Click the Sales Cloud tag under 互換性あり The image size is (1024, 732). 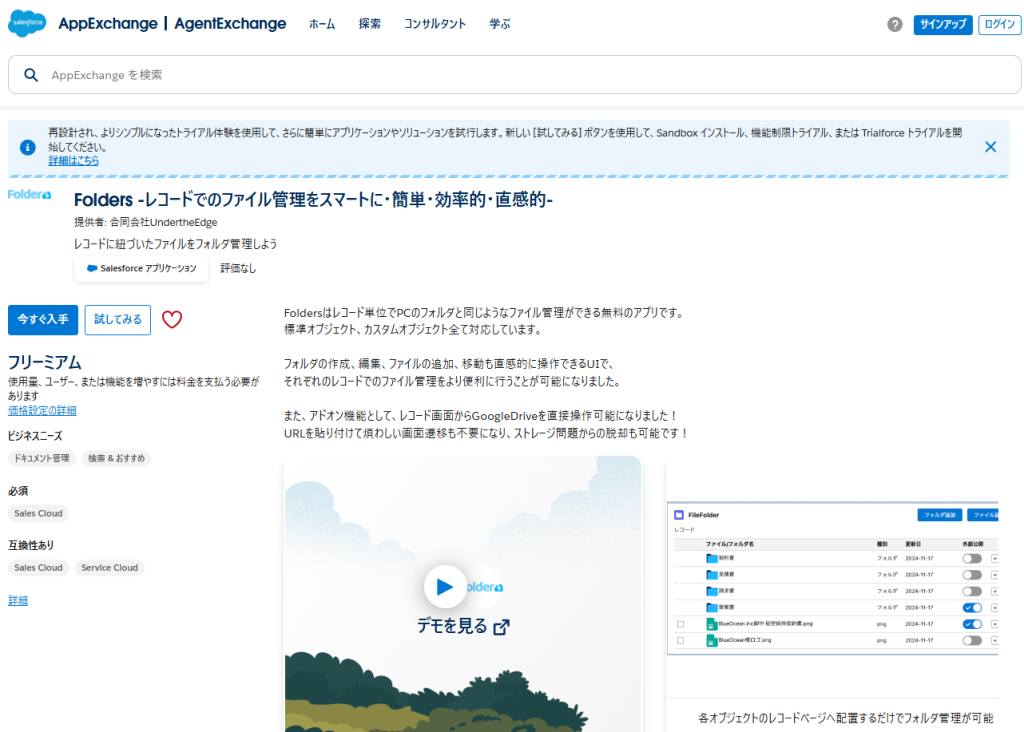[x=39, y=568]
